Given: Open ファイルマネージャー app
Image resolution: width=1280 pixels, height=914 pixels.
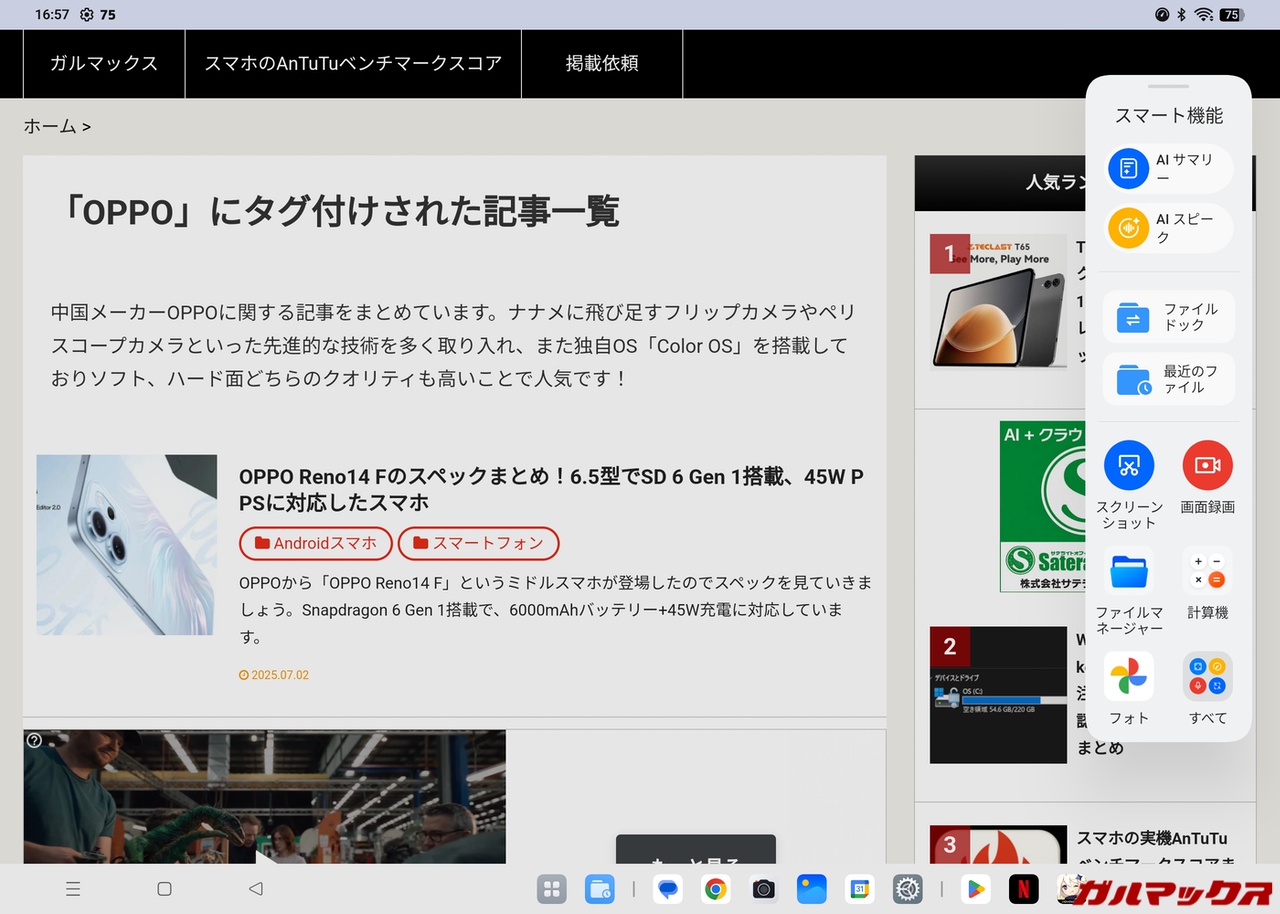Looking at the screenshot, I should 1129,572.
